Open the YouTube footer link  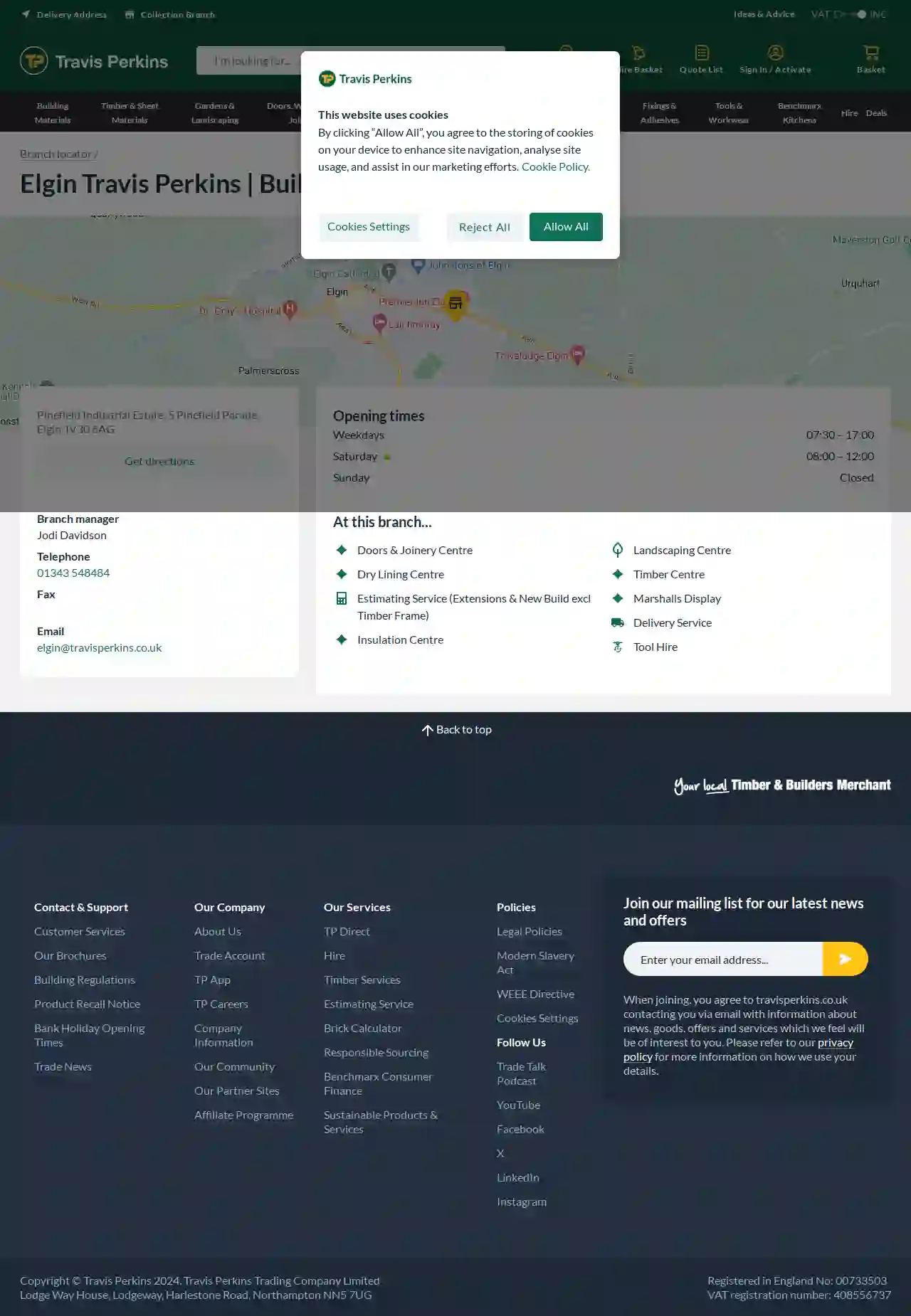[518, 1105]
